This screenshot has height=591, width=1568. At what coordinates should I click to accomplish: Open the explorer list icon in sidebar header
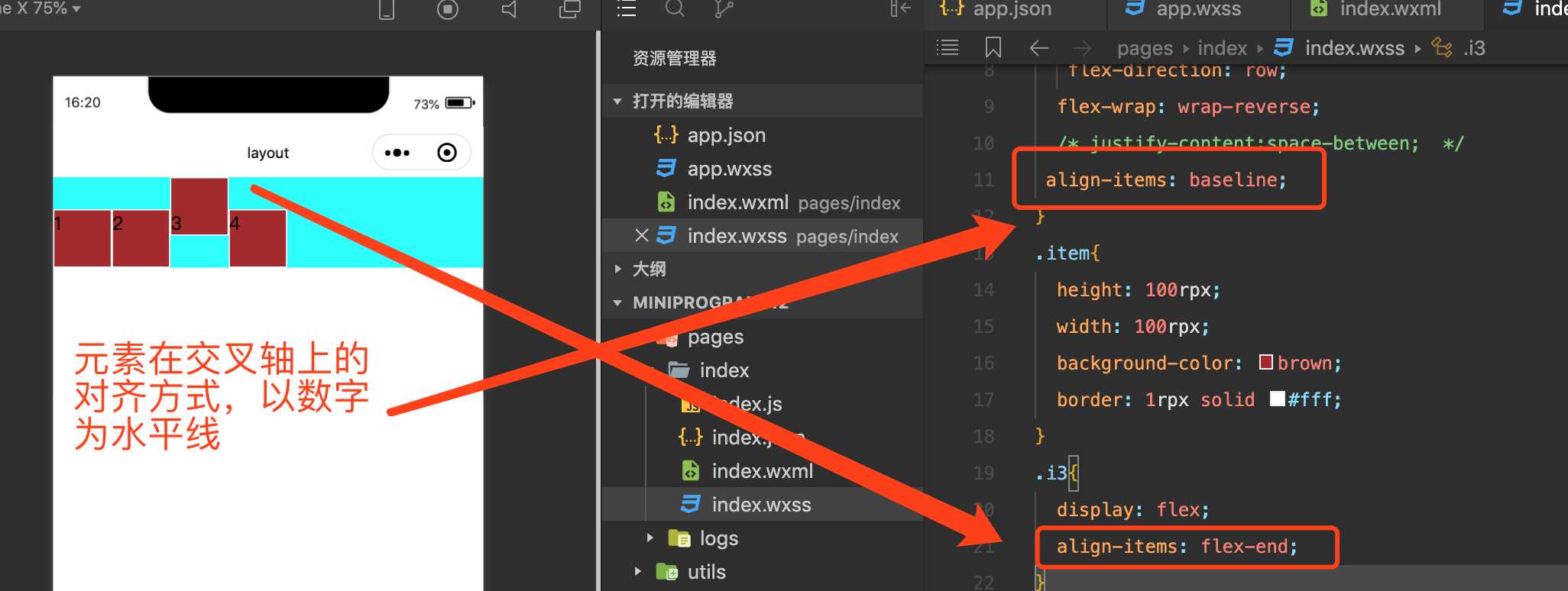coord(627,8)
